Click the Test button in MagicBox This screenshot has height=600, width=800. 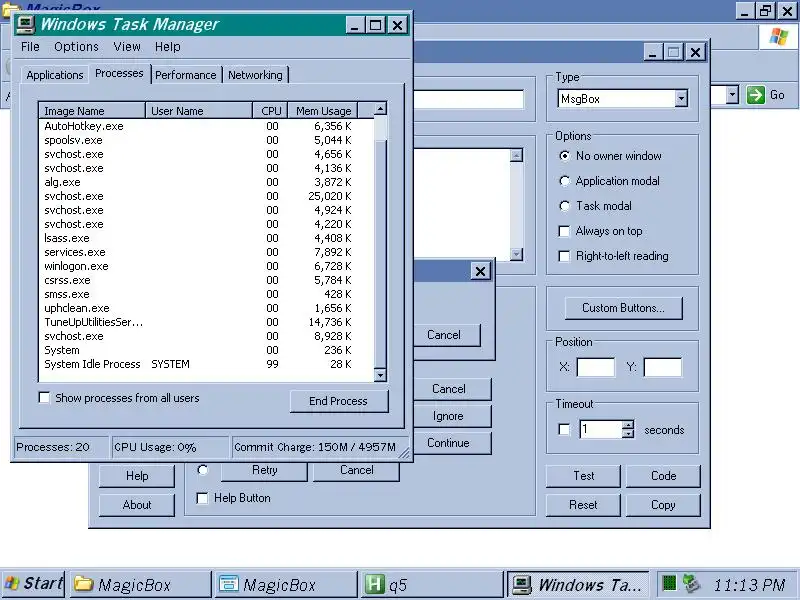(x=584, y=476)
